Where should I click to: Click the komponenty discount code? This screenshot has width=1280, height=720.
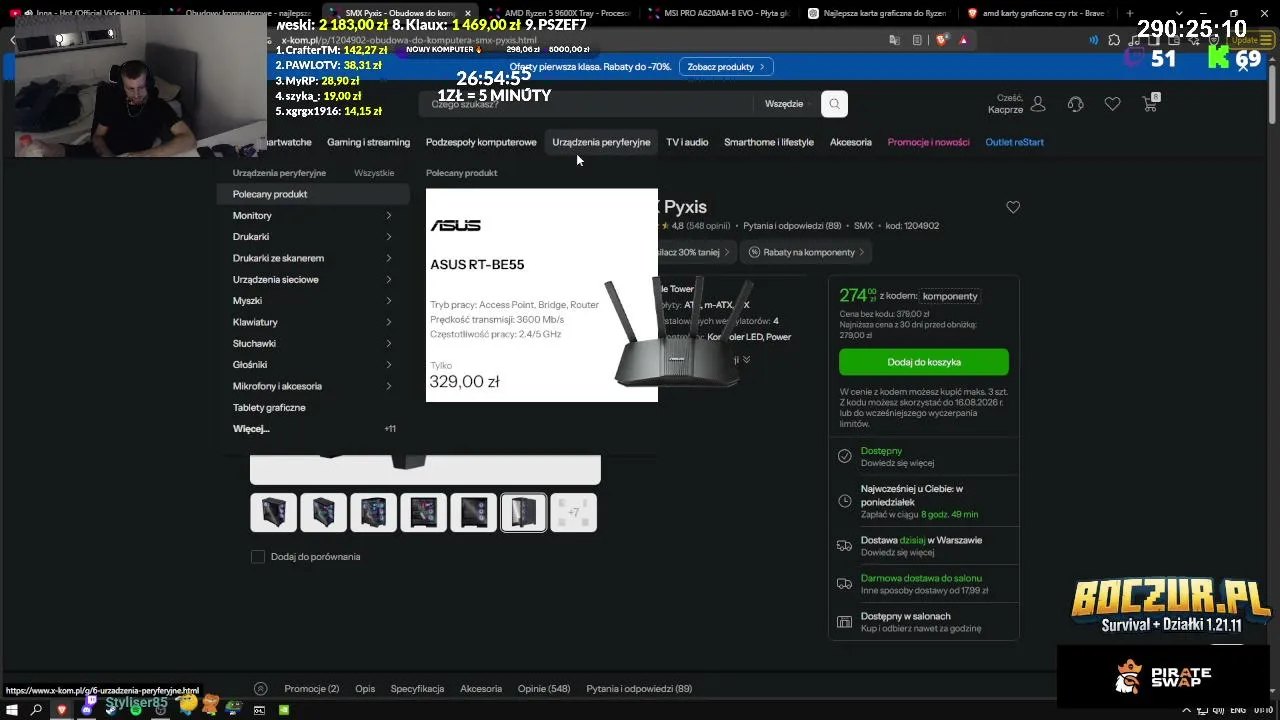950,296
